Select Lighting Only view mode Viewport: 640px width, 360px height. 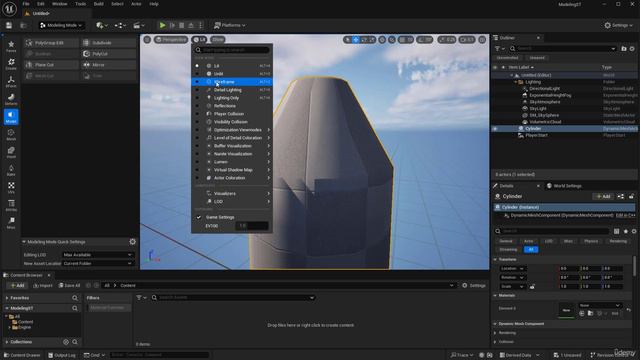coord(232,98)
